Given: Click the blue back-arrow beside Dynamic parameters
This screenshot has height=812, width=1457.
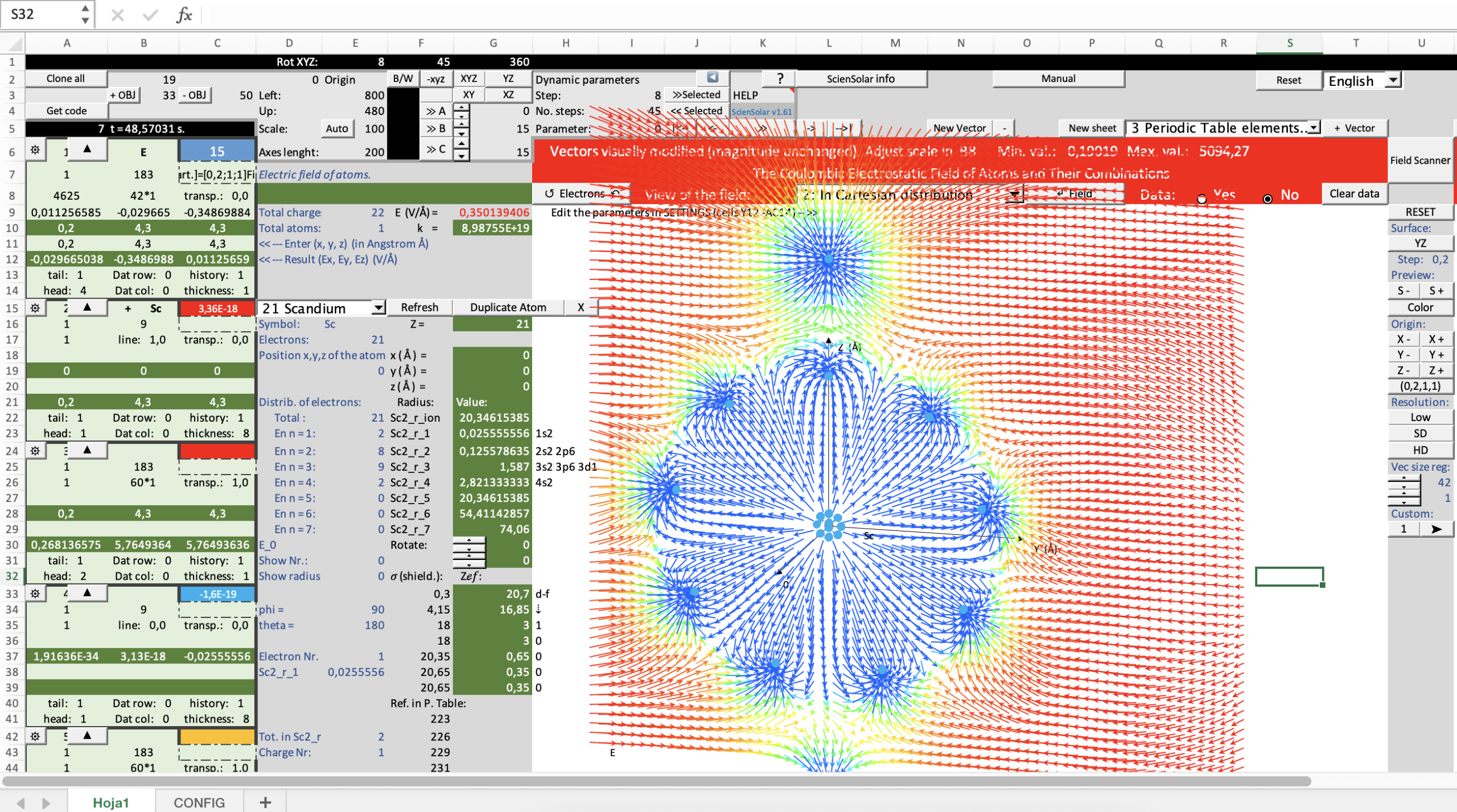Looking at the screenshot, I should pyautogui.click(x=713, y=77).
